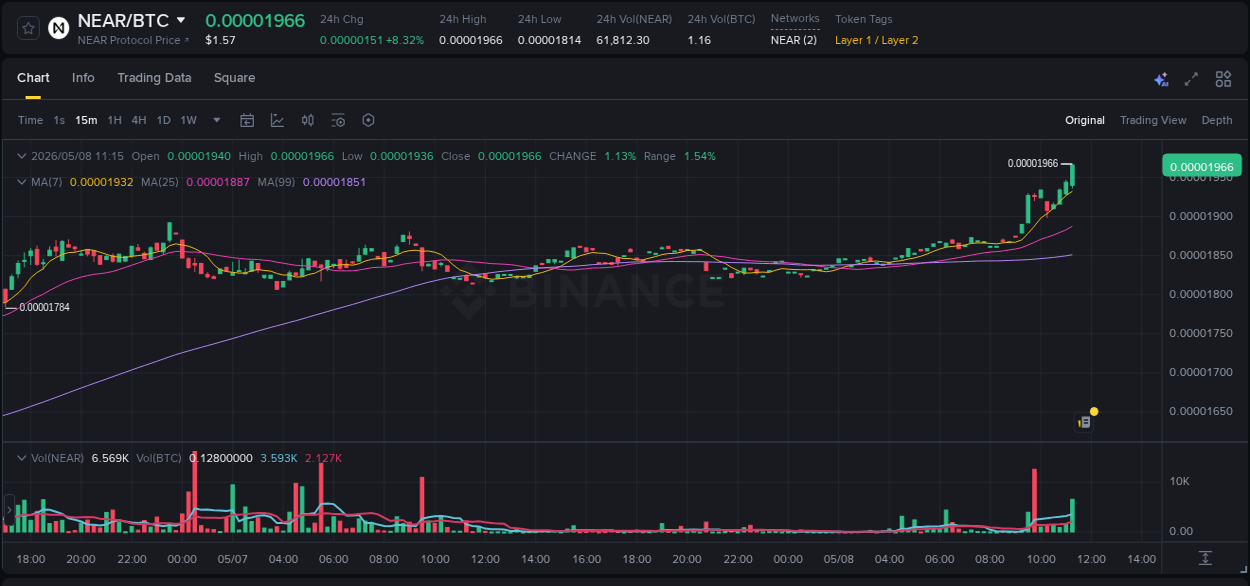Switch to the Info tab

83,78
